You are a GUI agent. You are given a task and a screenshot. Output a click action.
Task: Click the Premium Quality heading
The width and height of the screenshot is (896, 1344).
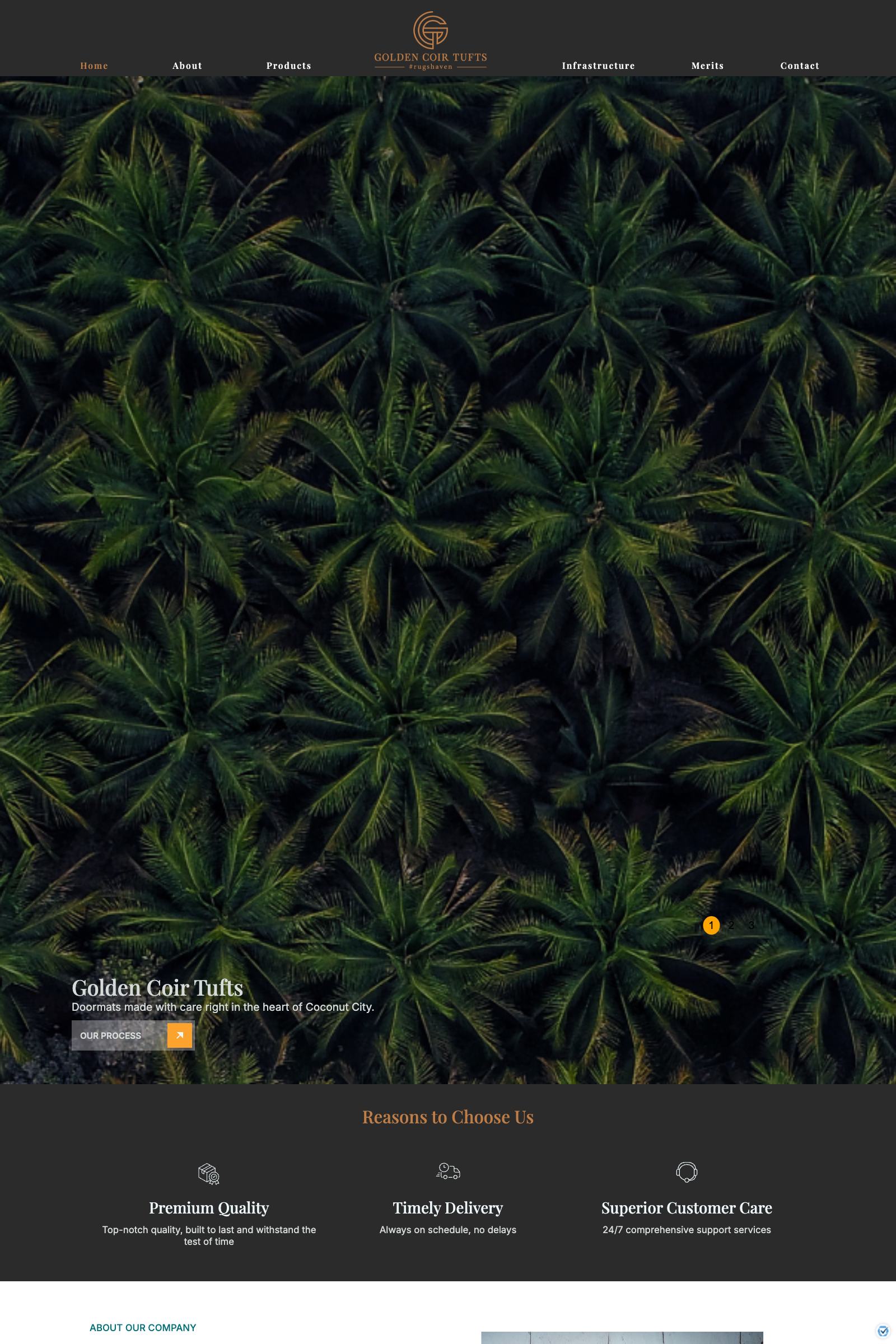[x=208, y=1207]
